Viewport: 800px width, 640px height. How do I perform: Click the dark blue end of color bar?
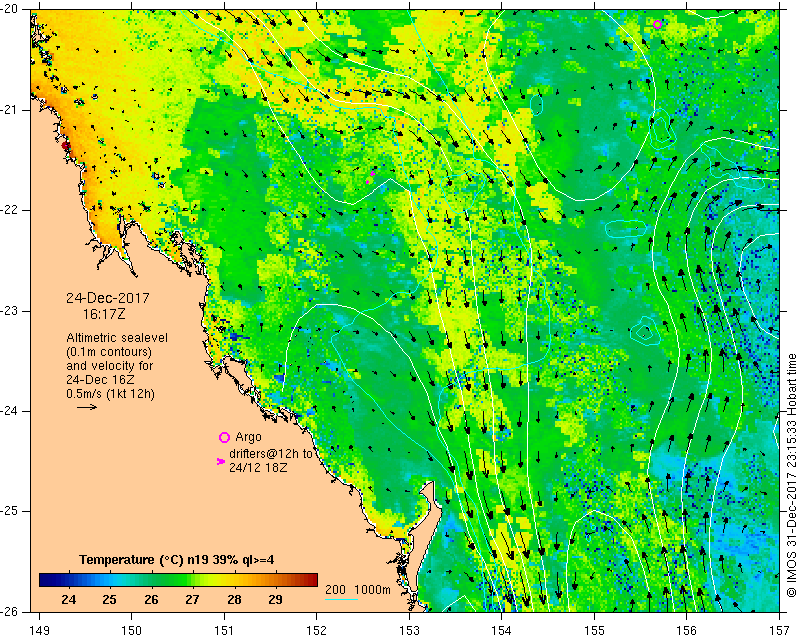[x=47, y=580]
